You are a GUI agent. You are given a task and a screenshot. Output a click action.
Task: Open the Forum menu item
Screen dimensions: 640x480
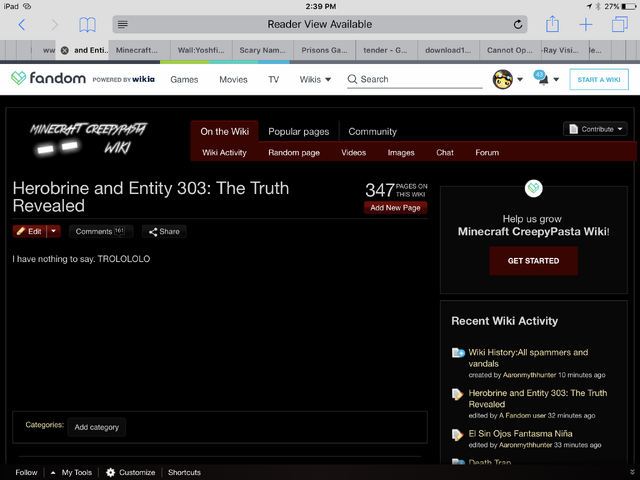tap(487, 153)
